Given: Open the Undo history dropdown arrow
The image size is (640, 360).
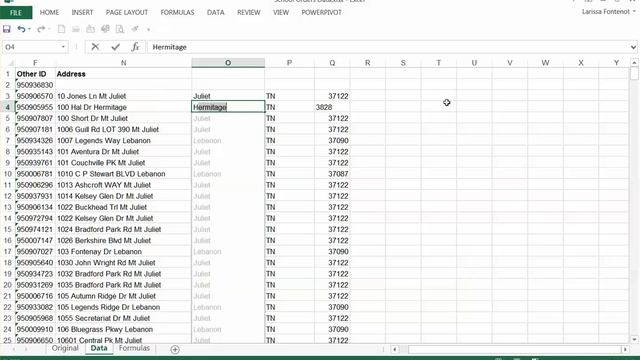Looking at the screenshot, I should point(29,29).
